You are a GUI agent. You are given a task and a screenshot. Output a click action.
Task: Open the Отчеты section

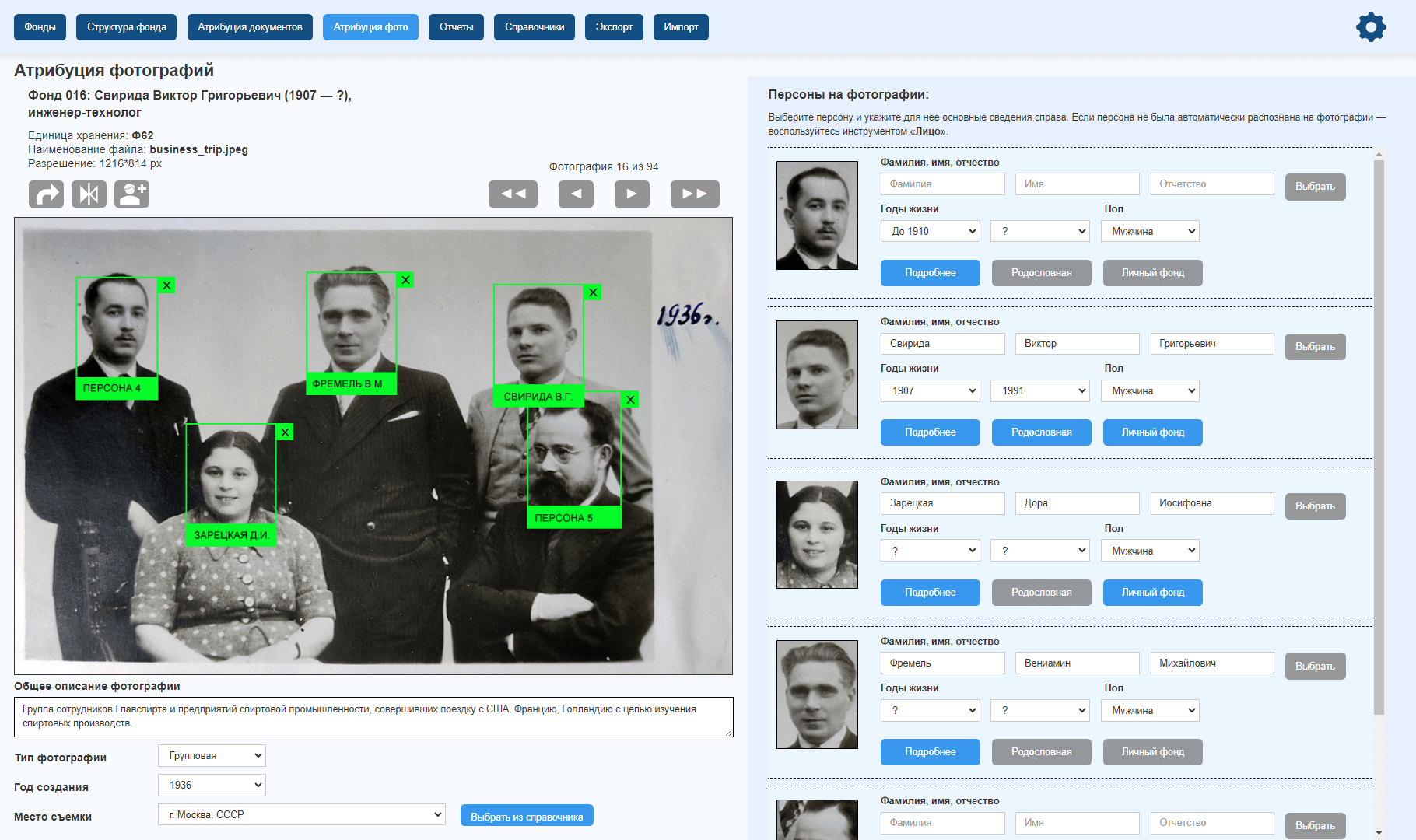point(456,27)
